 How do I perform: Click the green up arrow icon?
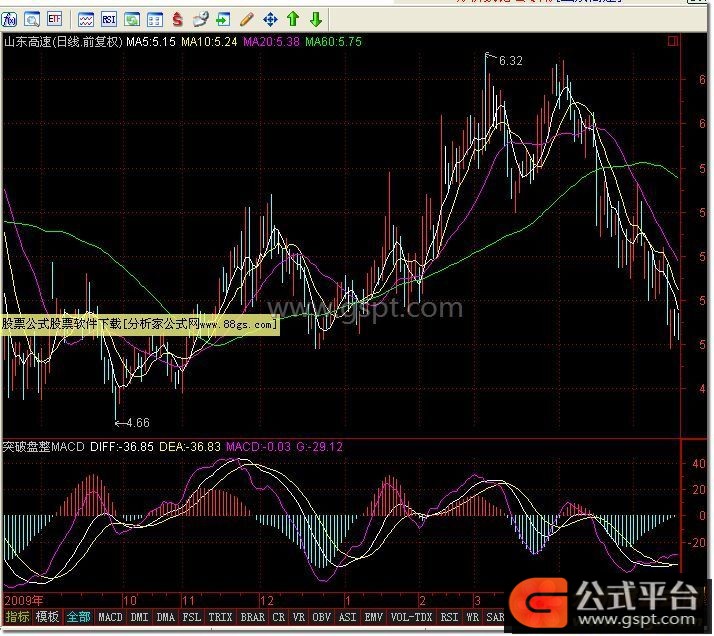pos(293,19)
